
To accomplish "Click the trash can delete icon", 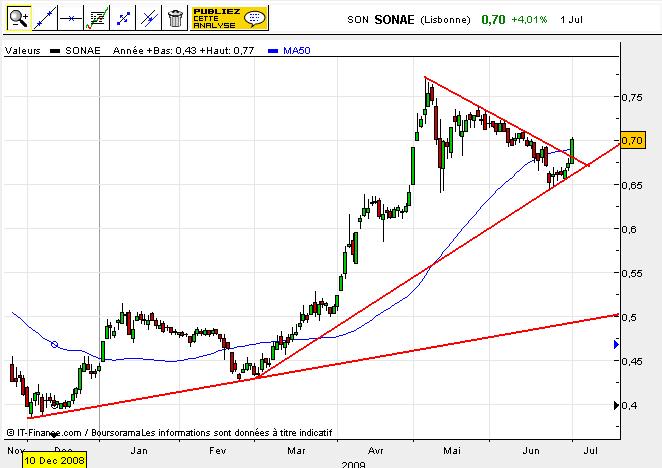I will [x=175, y=18].
